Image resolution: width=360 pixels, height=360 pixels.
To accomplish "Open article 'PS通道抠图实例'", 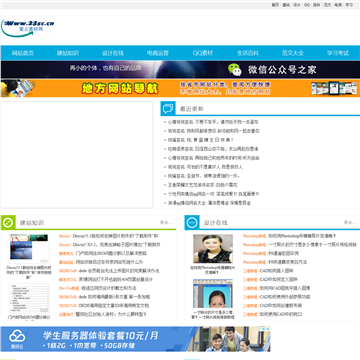I will tap(284, 253).
